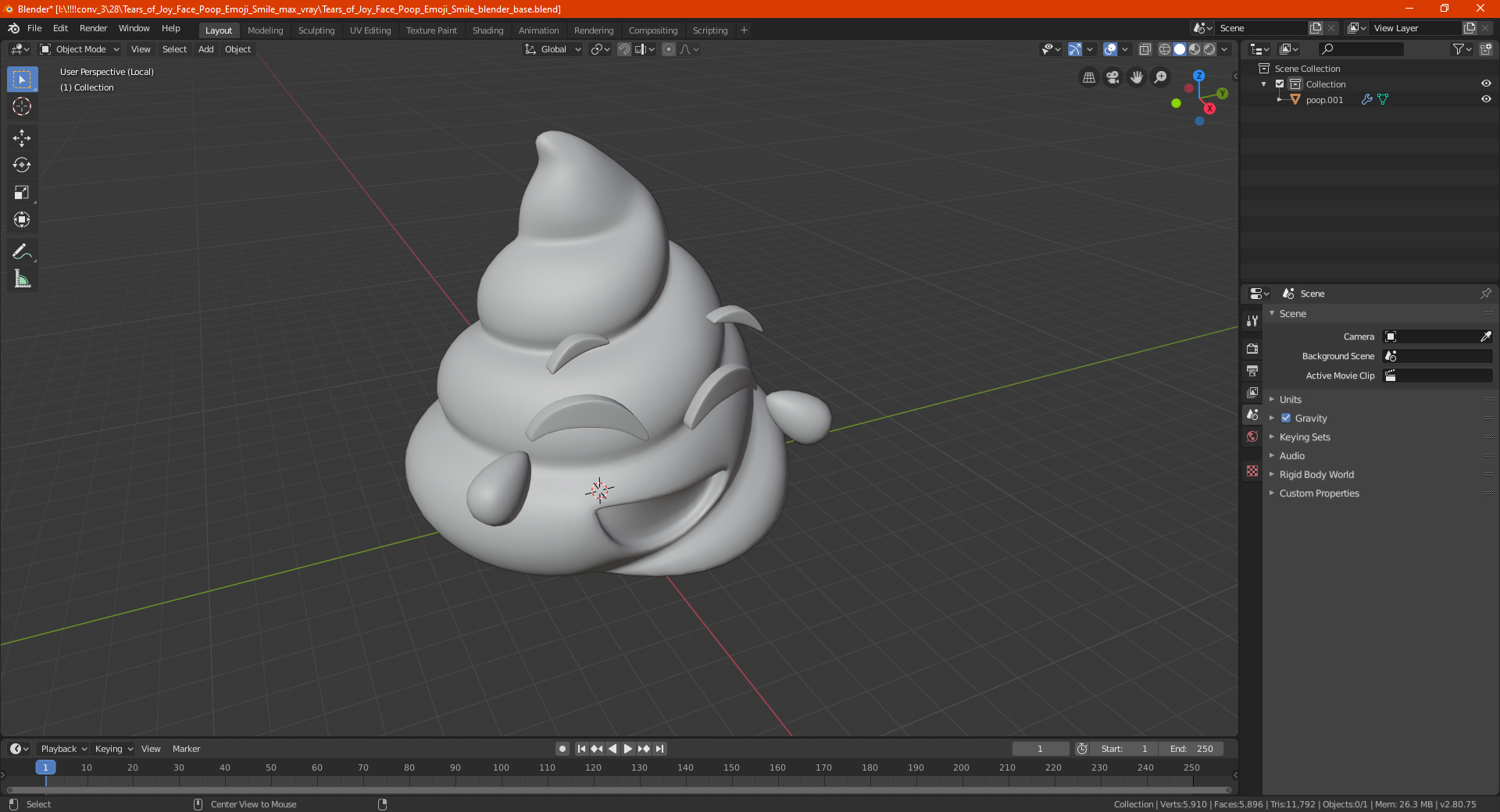Click the pan view hand icon
Viewport: 1500px width, 812px height.
[x=1137, y=77]
